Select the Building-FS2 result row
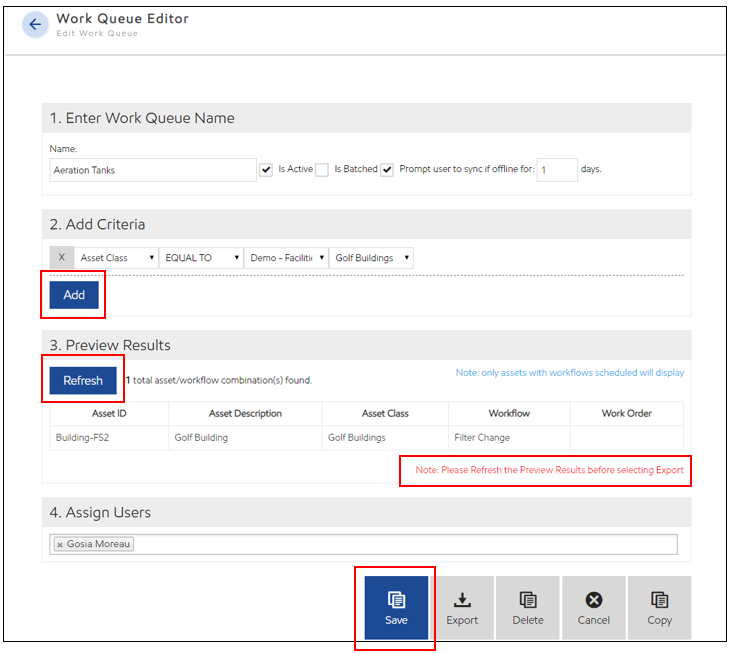This screenshot has height=653, width=729. tap(109, 437)
